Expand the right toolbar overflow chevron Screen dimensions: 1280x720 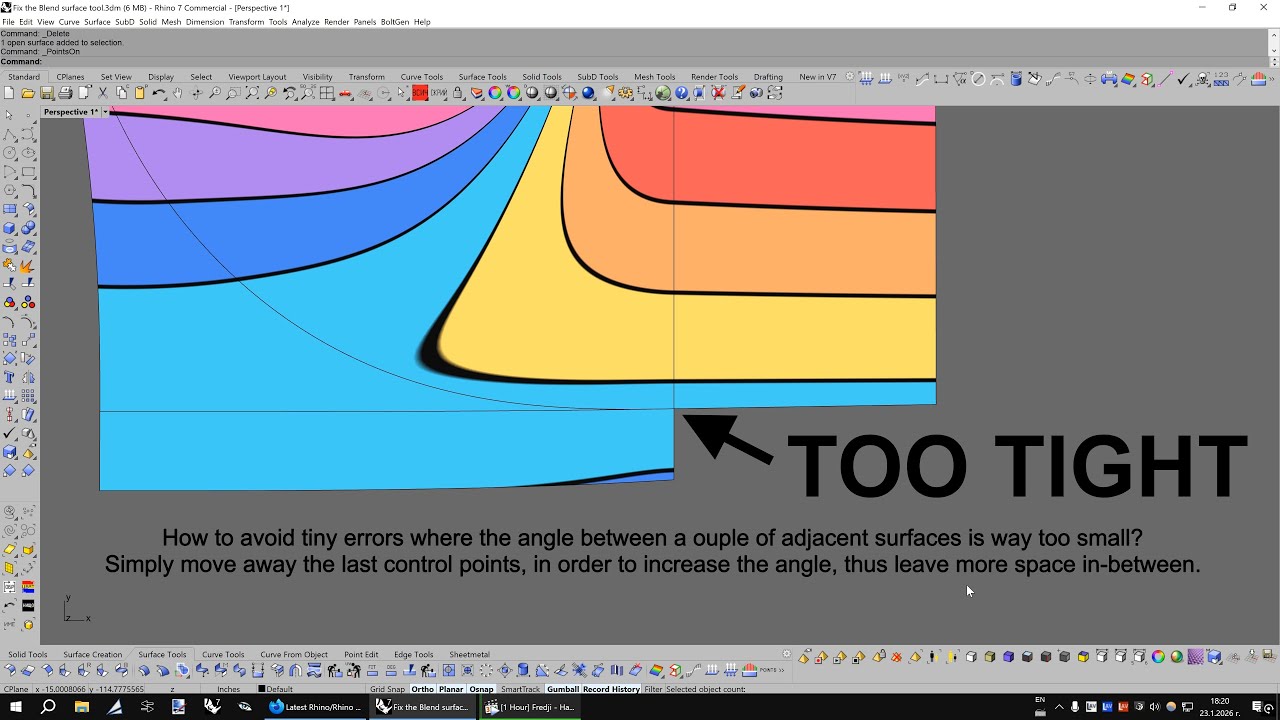click(x=1273, y=78)
